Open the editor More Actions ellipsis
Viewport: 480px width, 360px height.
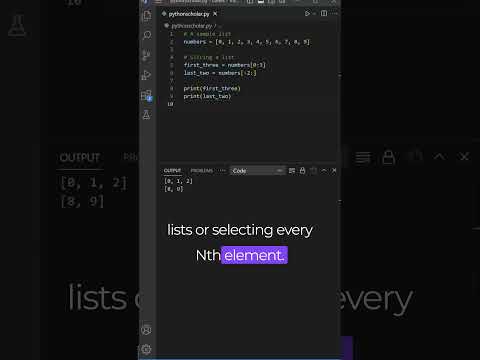335,13
